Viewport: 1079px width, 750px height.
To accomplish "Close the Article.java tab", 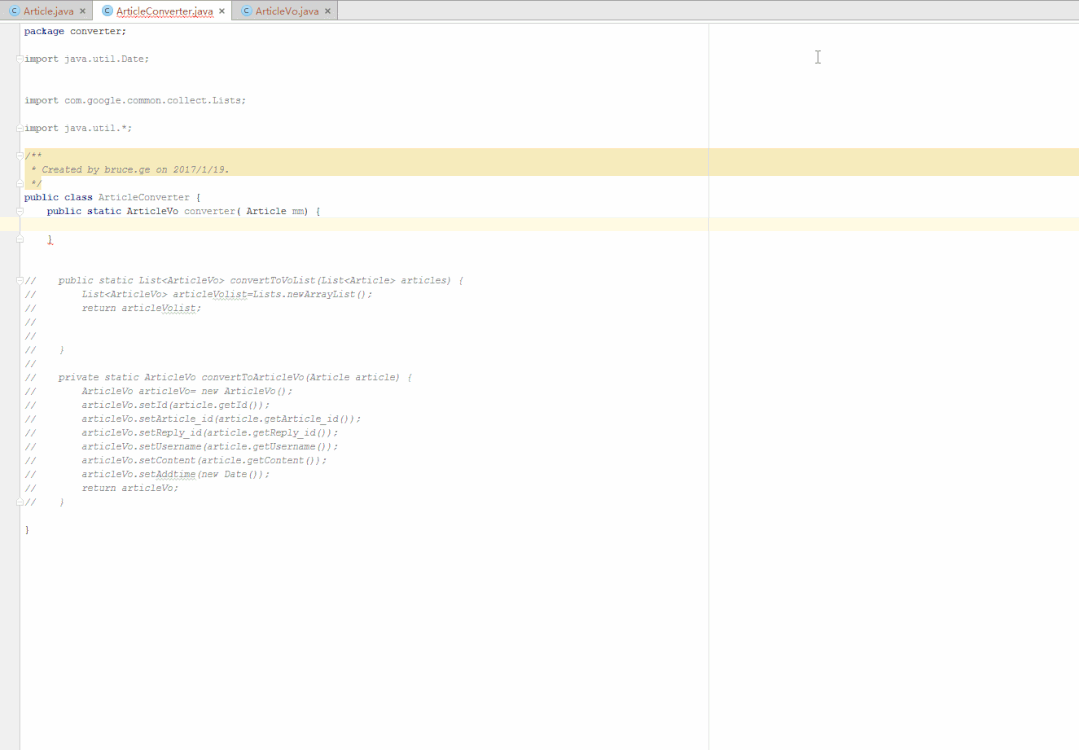I will (83, 11).
